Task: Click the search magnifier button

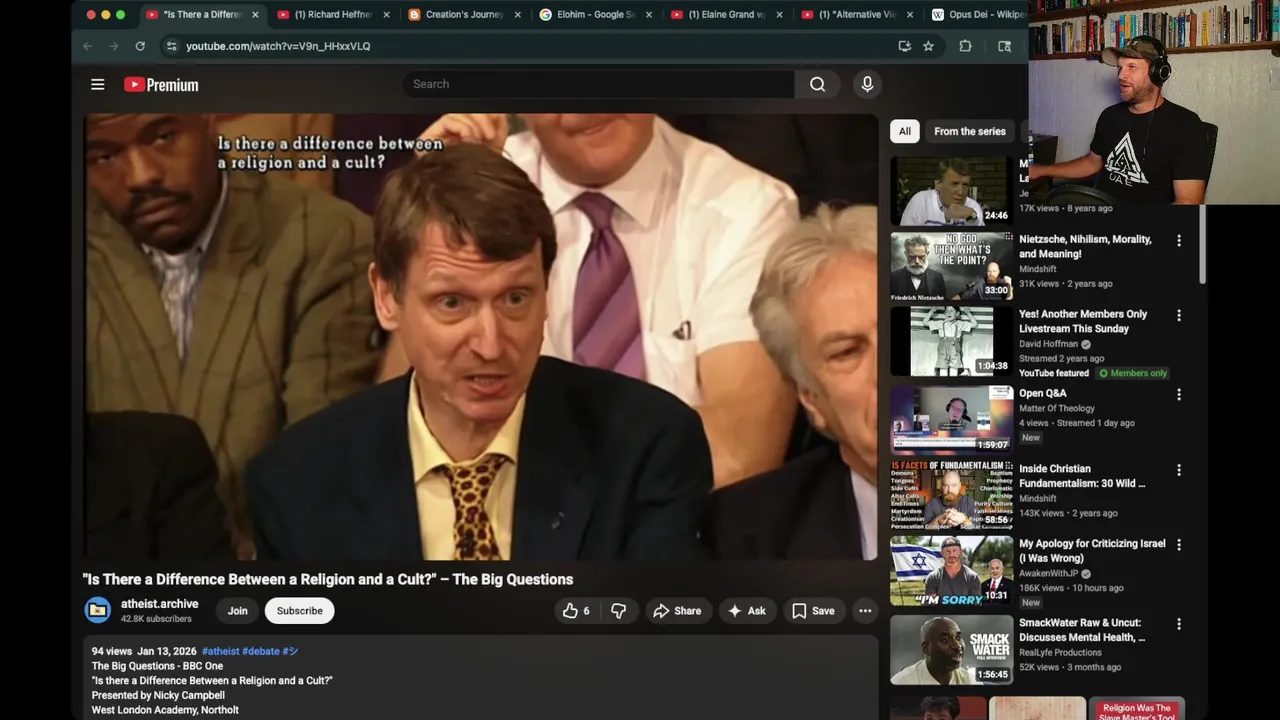Action: [x=817, y=84]
